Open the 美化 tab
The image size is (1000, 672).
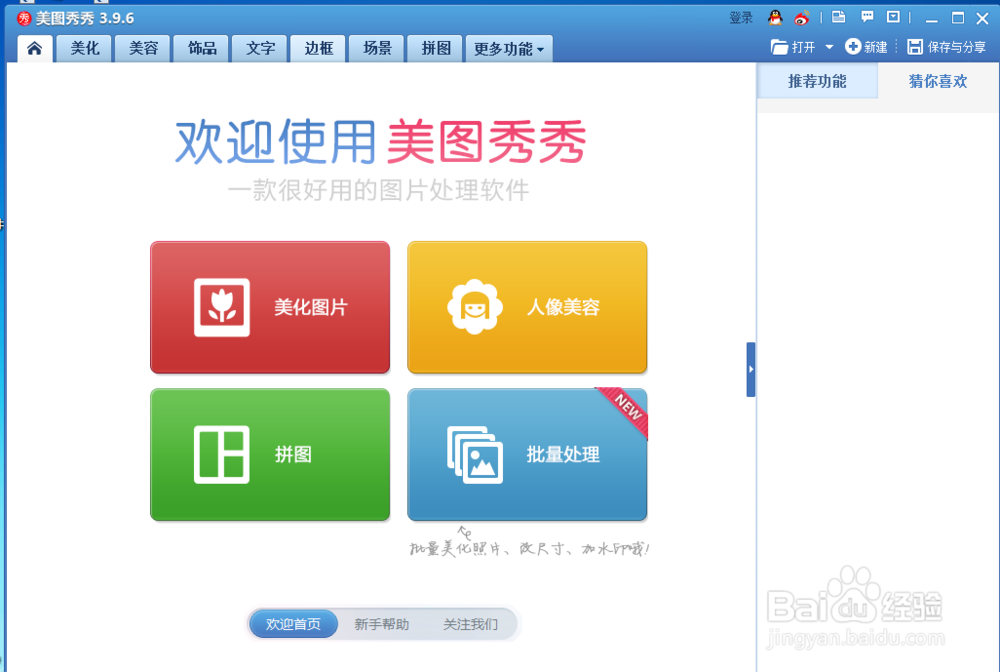(x=84, y=48)
